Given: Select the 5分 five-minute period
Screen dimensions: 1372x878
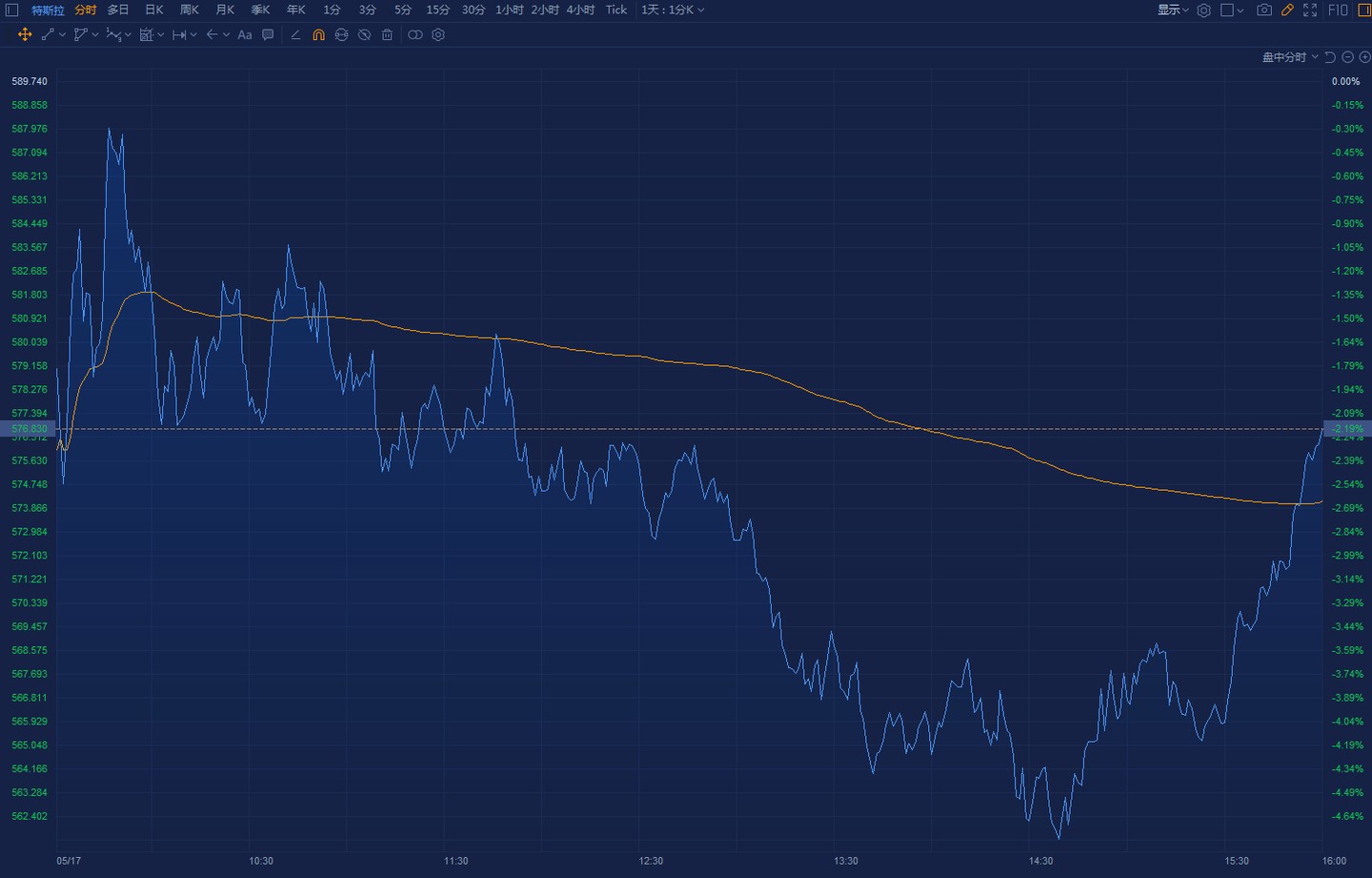Looking at the screenshot, I should 403,10.
